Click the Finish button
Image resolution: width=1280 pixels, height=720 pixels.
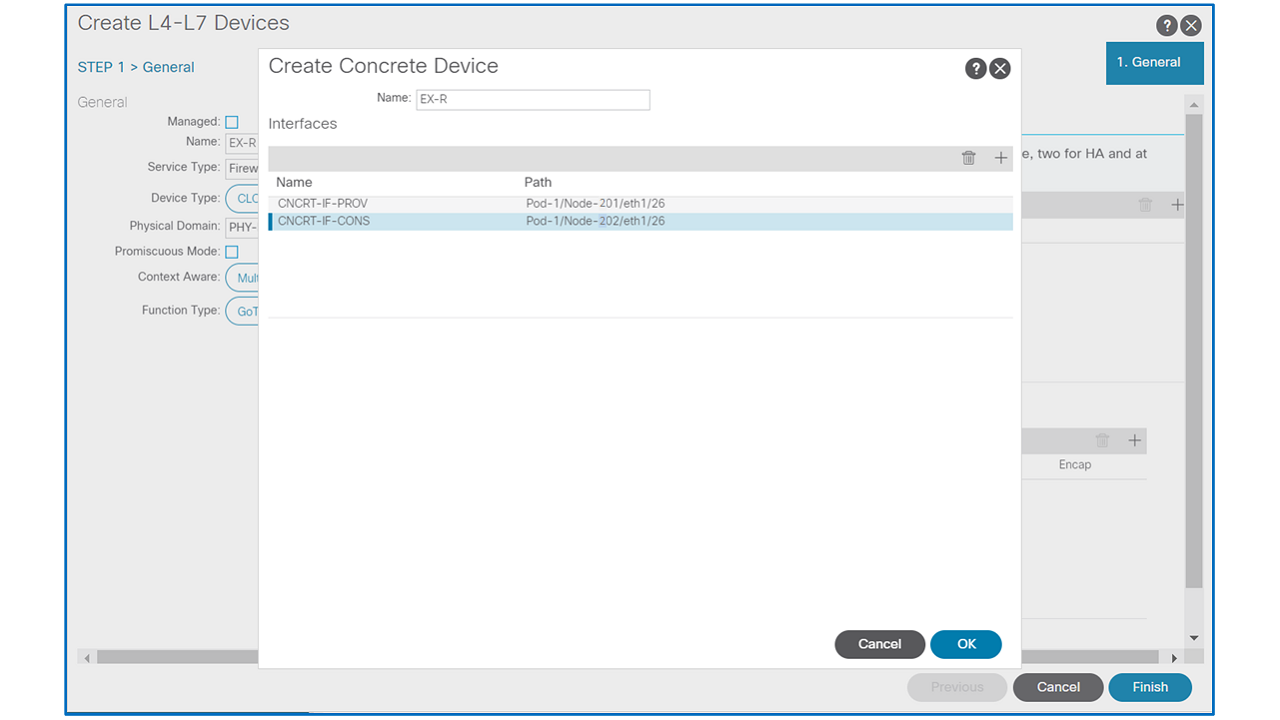(1149, 687)
